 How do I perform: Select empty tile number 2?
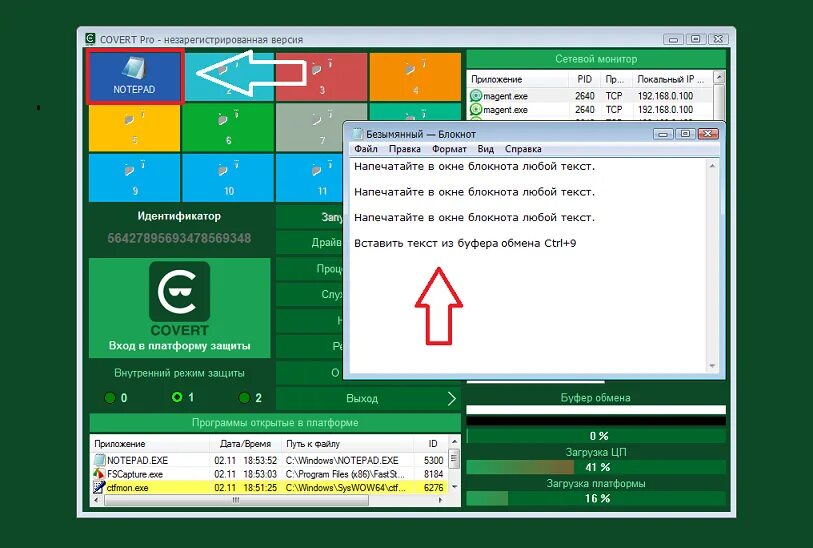pyautogui.click(x=228, y=76)
